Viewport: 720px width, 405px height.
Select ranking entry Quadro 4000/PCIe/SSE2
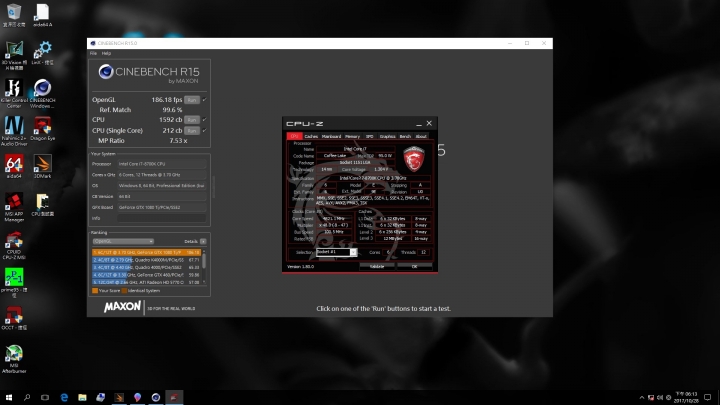[x=146, y=267]
